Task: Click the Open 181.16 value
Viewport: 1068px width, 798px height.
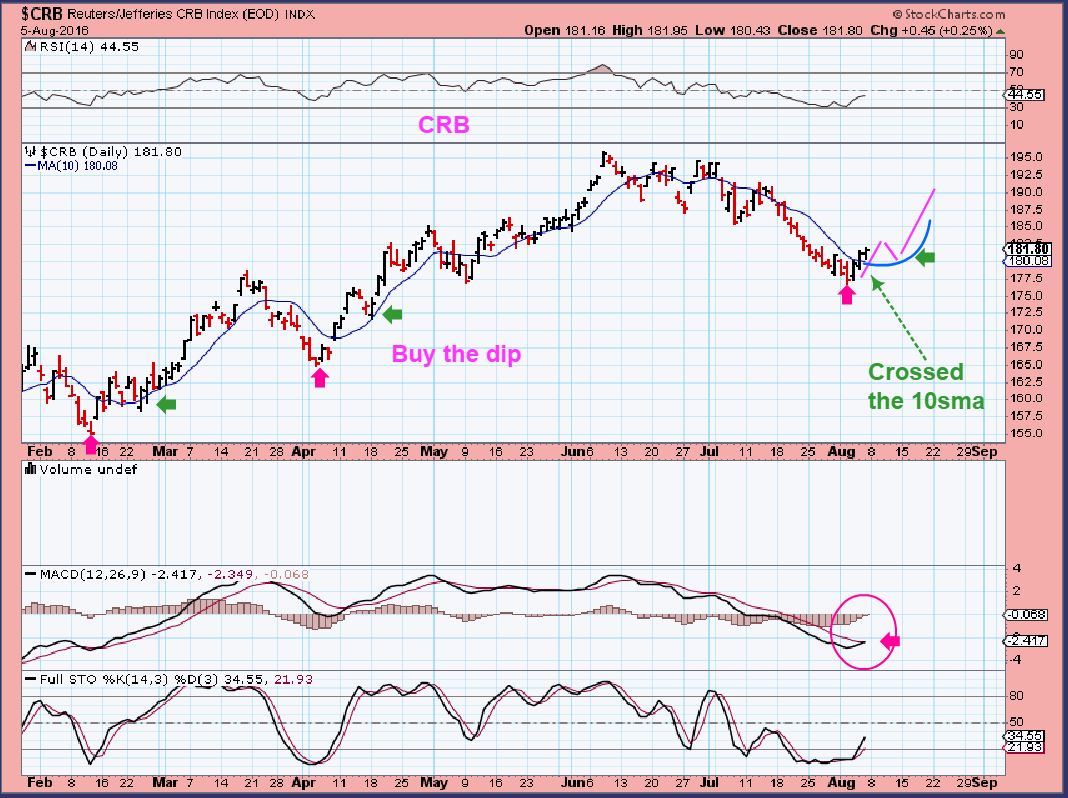Action: point(565,31)
